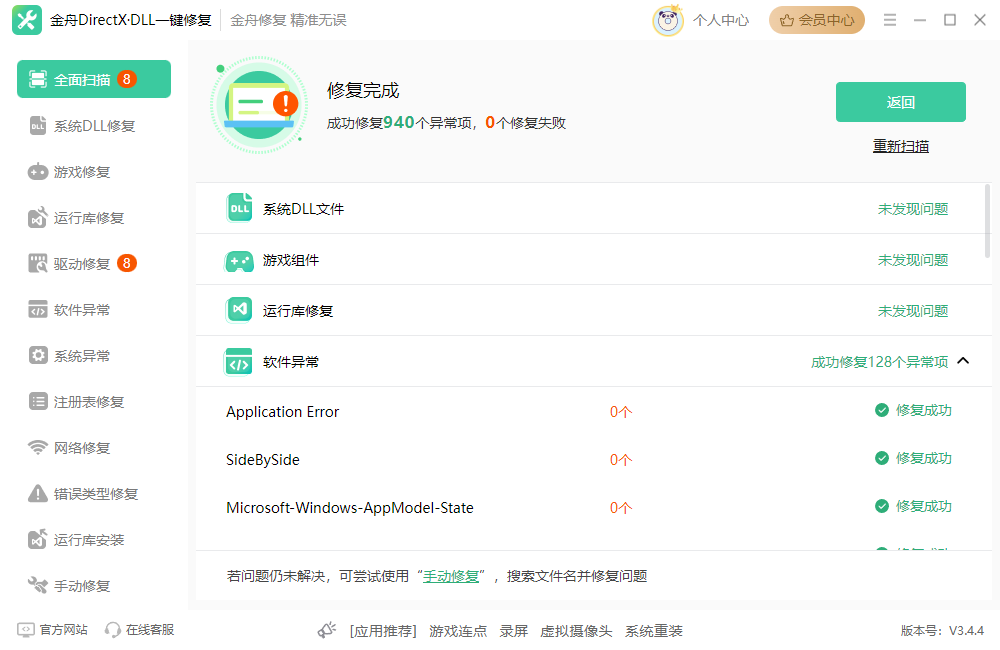Click the 返回 button

901,102
